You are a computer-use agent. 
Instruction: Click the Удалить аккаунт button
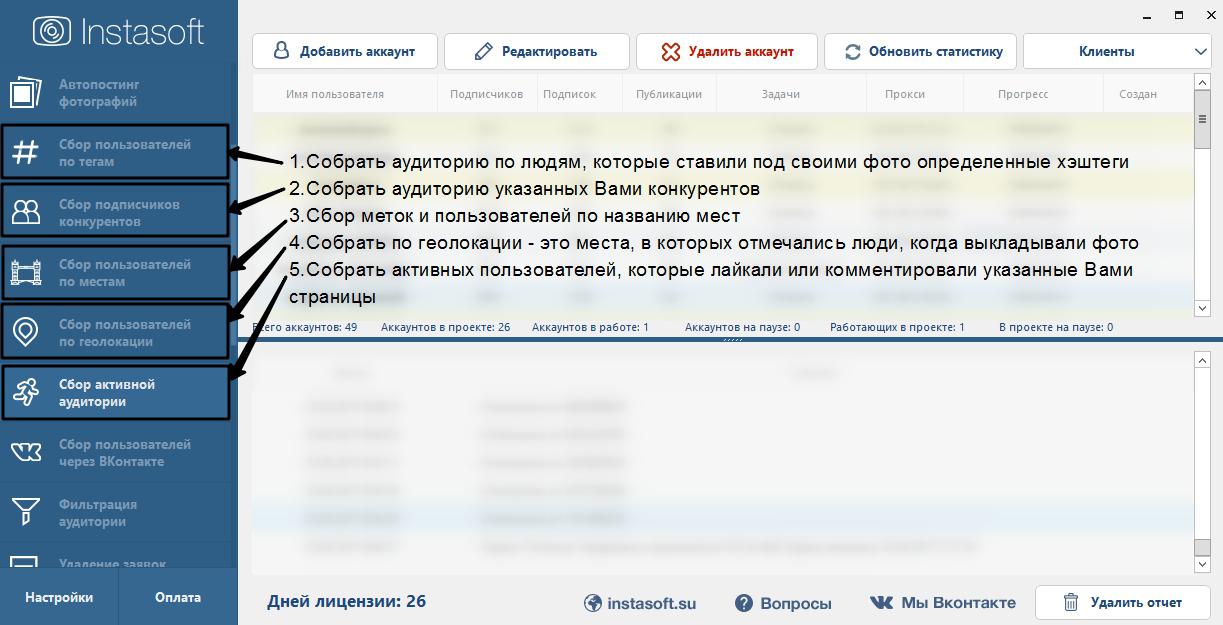tap(727, 51)
